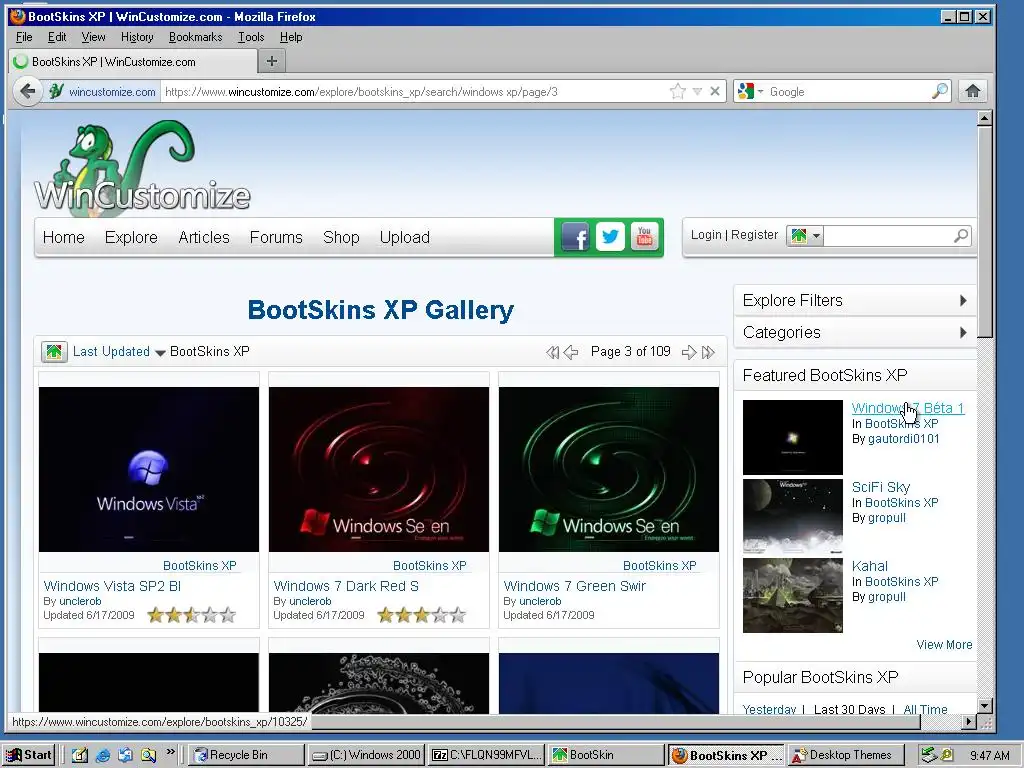Open the File menu
Screen dimensions: 1024x768
click(x=24, y=37)
